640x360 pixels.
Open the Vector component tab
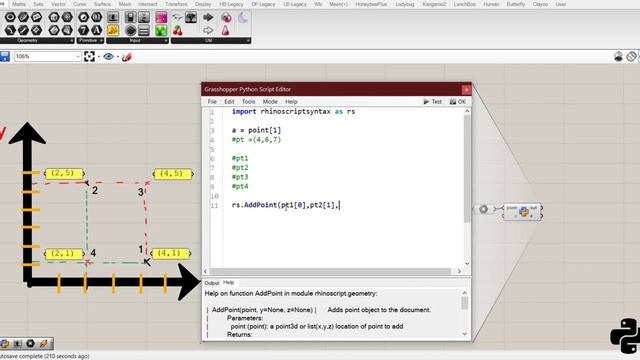click(58, 4)
